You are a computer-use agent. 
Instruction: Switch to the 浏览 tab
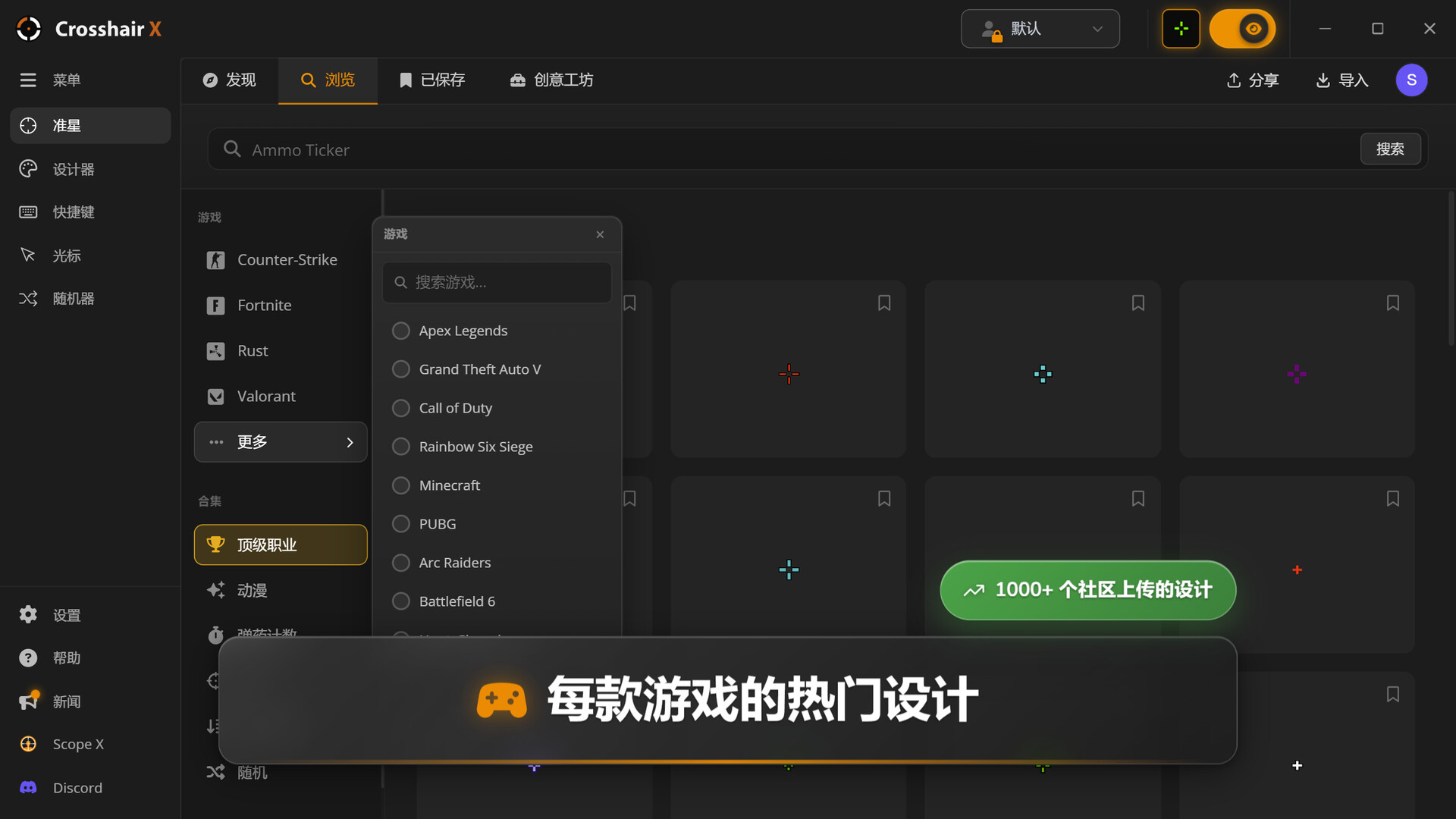(328, 80)
